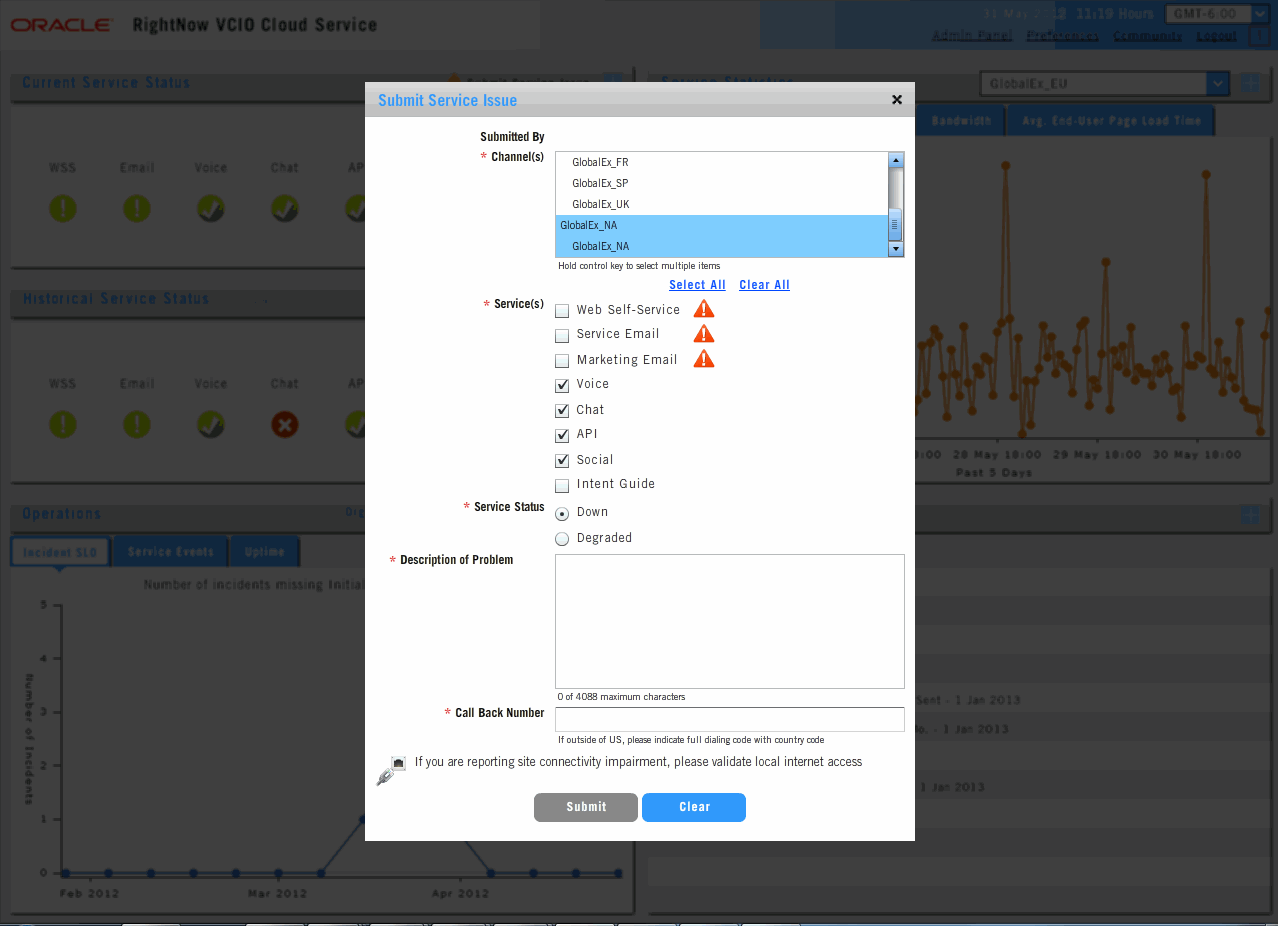This screenshot has width=1278, height=926.
Task: Check the Web Self-Service checkbox
Action: tap(562, 310)
